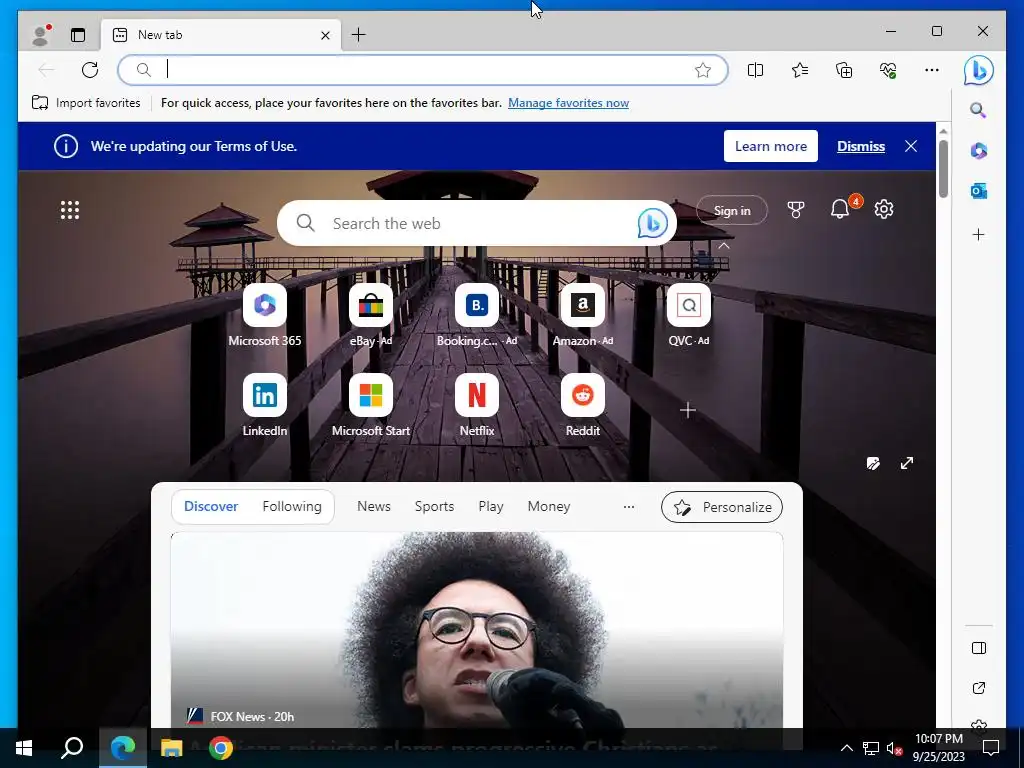Open Settings and more ellipsis menu

[x=932, y=70]
